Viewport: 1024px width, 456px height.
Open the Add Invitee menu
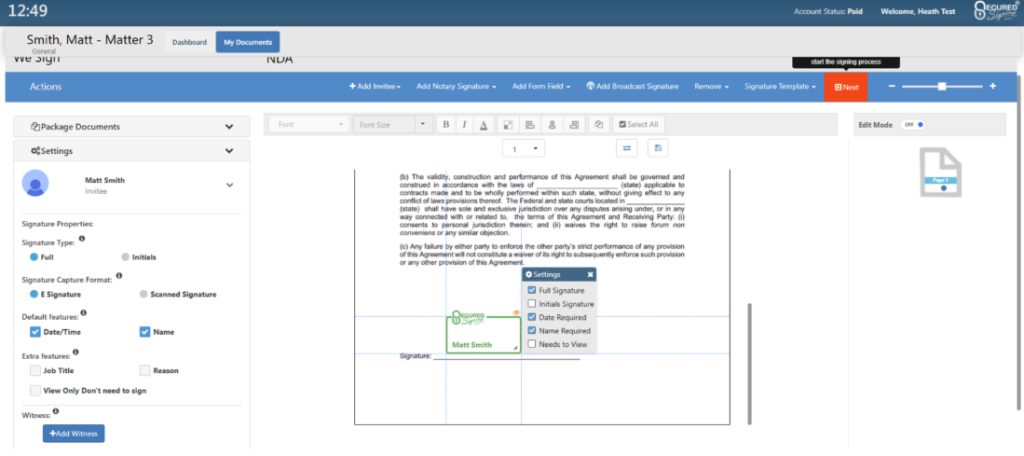[x=375, y=86]
